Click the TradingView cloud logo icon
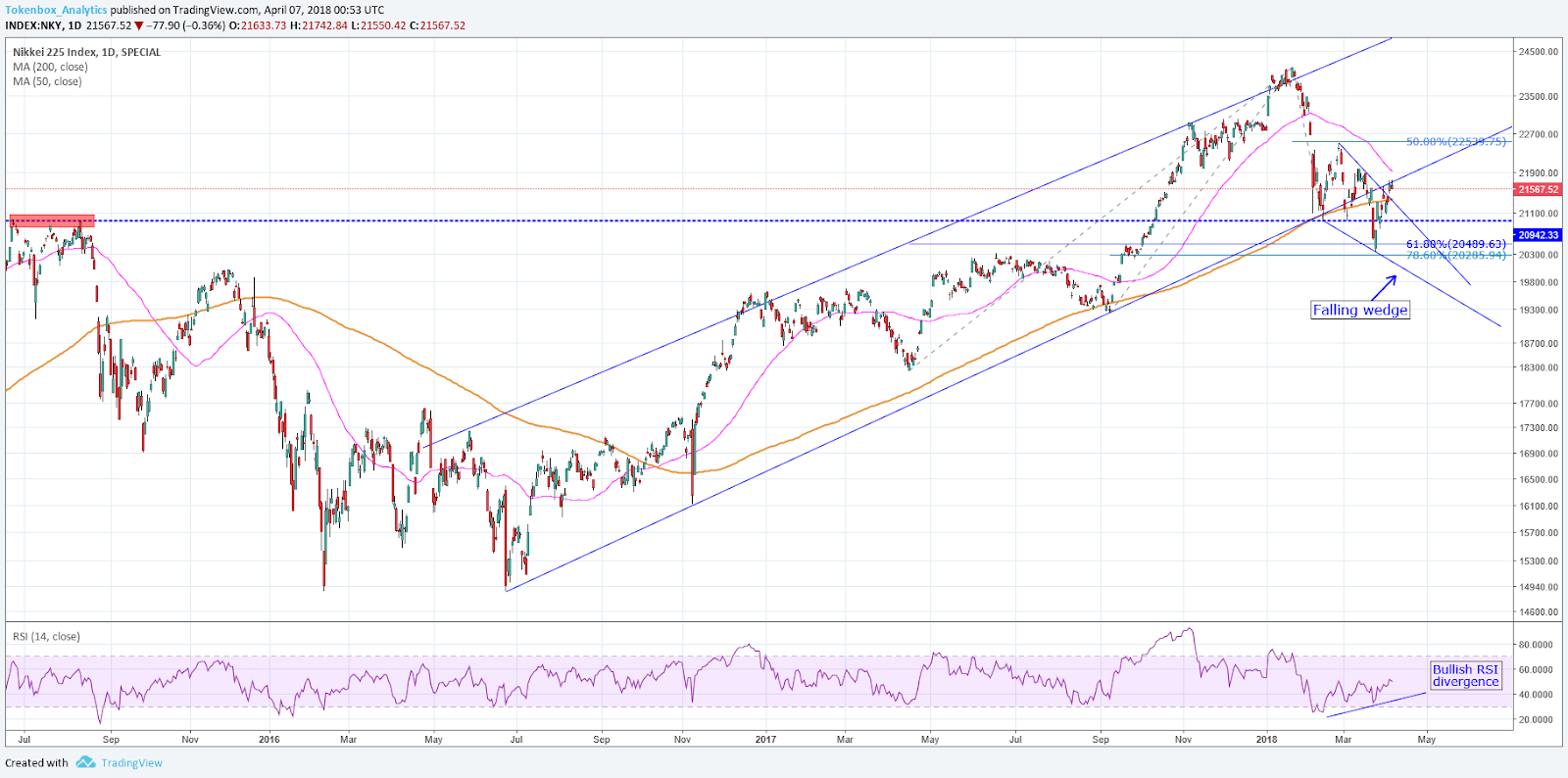1568x778 pixels. tap(85, 762)
